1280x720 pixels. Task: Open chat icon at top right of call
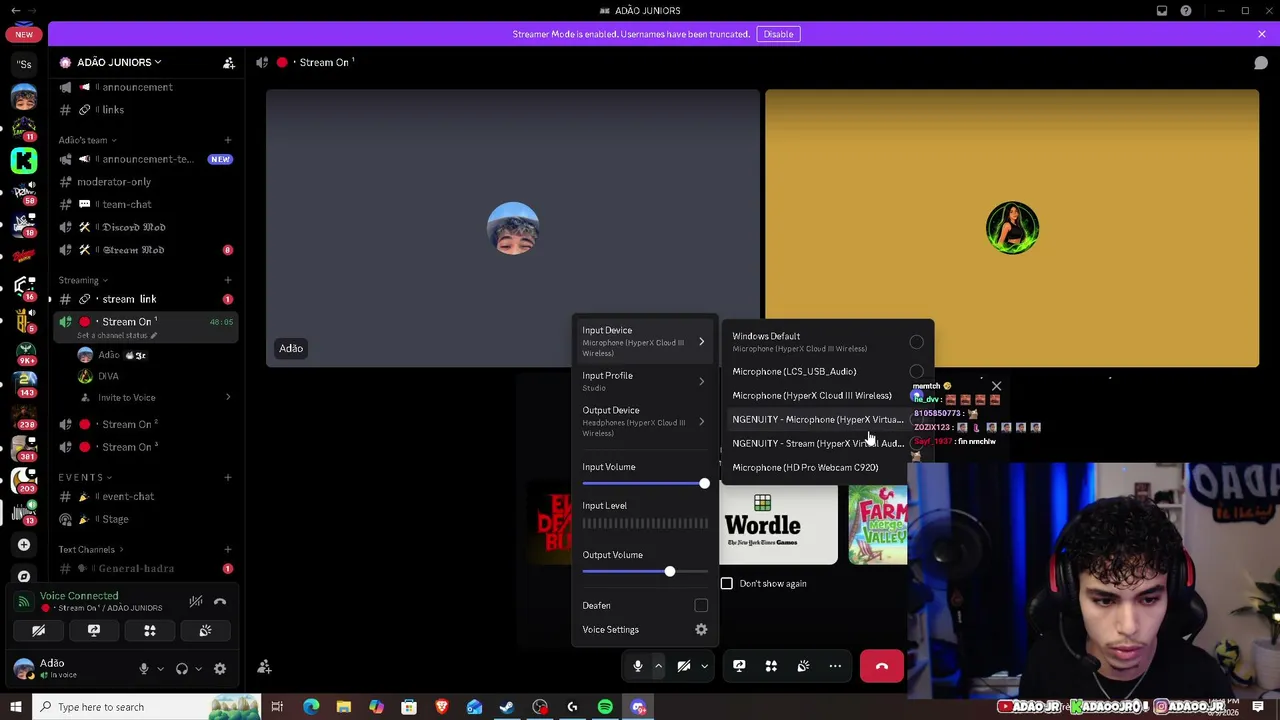pyautogui.click(x=1261, y=63)
